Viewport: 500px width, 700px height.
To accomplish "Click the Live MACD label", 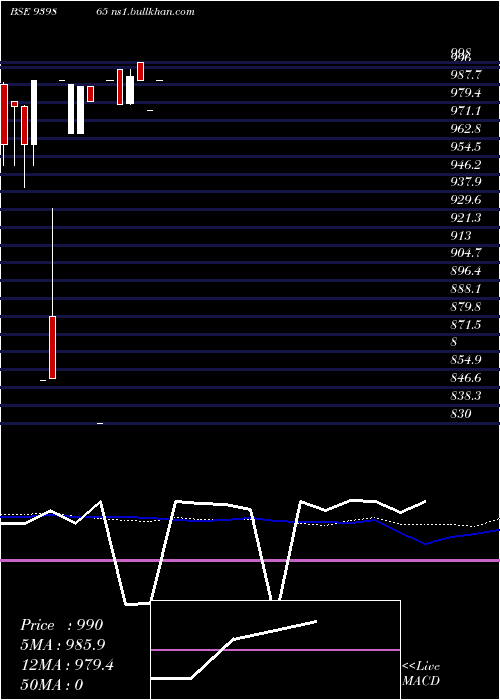I will point(421,674).
